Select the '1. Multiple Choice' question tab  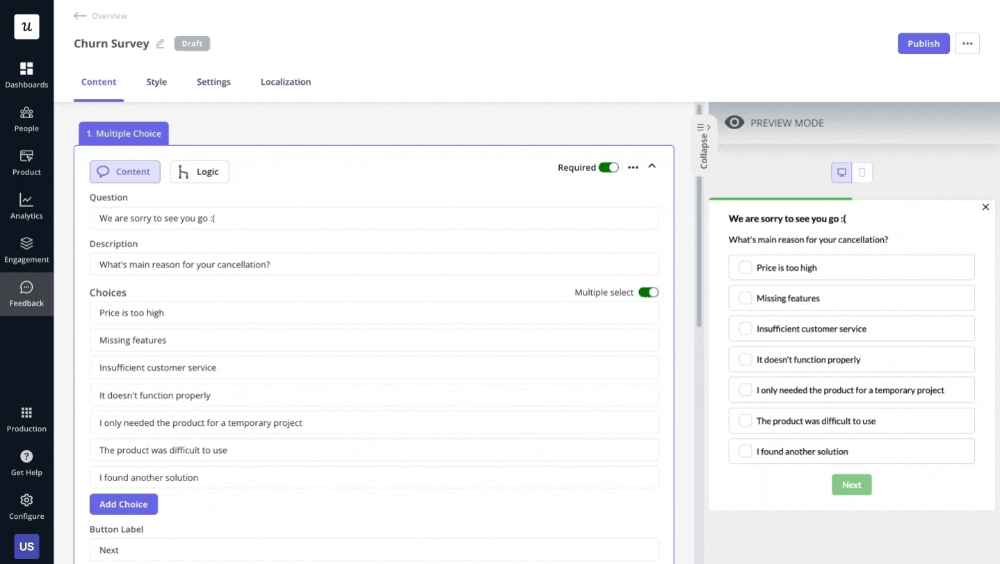coord(124,133)
